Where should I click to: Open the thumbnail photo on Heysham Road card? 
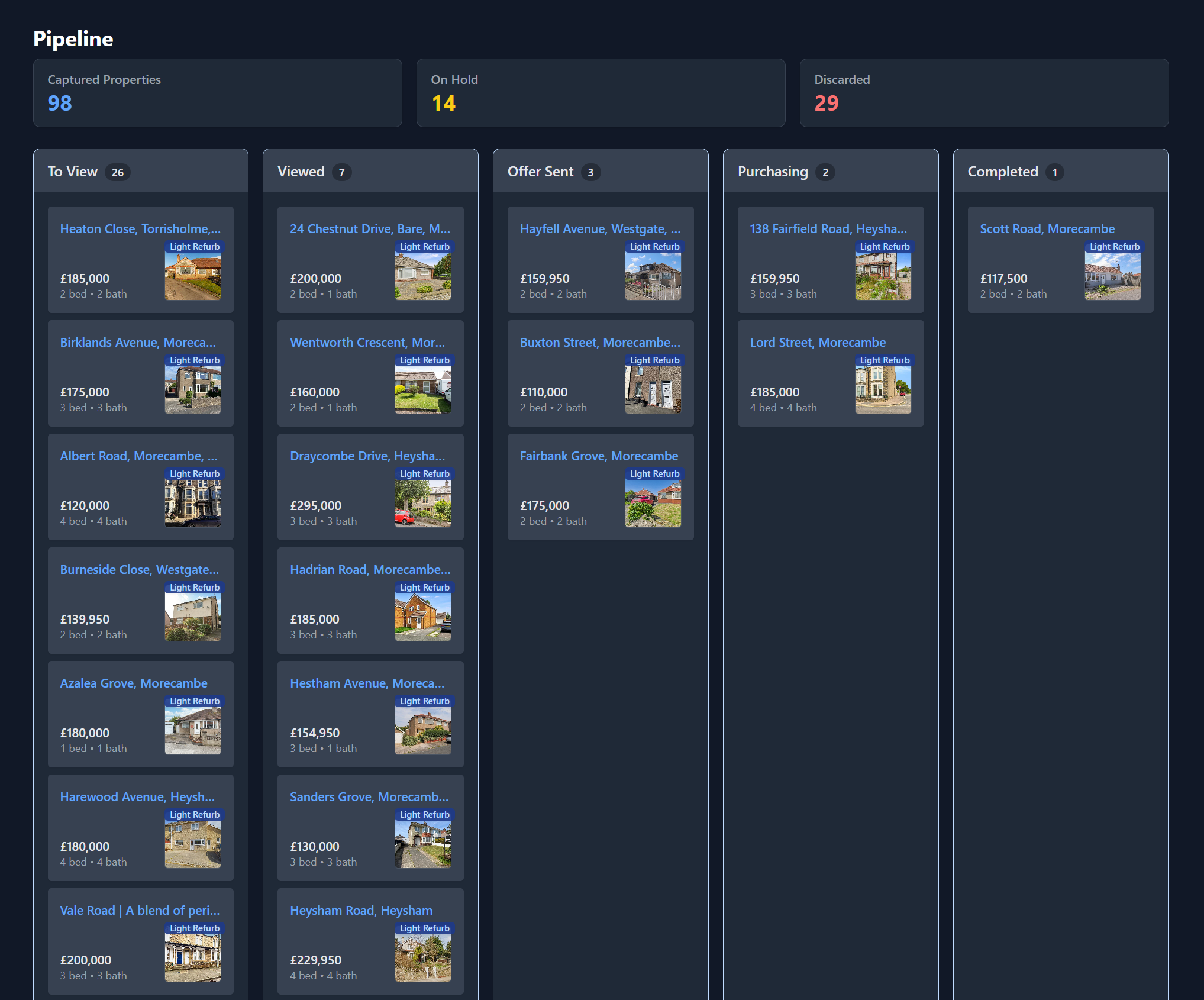pos(422,953)
